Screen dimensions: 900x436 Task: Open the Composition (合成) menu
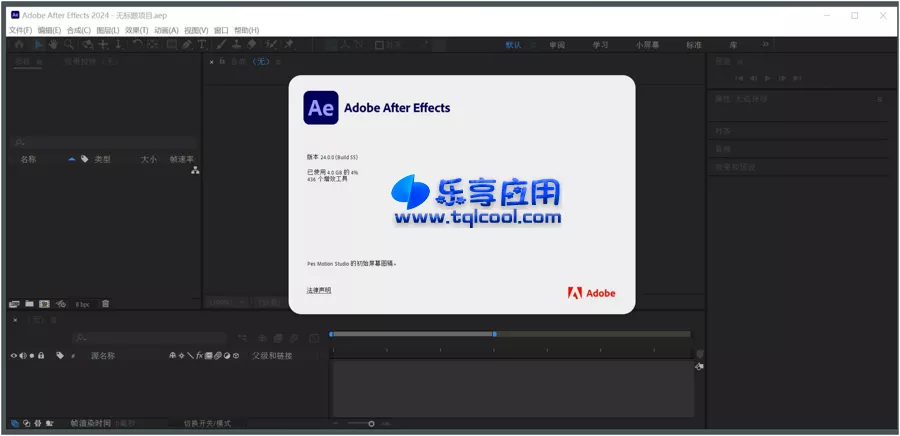click(79, 30)
